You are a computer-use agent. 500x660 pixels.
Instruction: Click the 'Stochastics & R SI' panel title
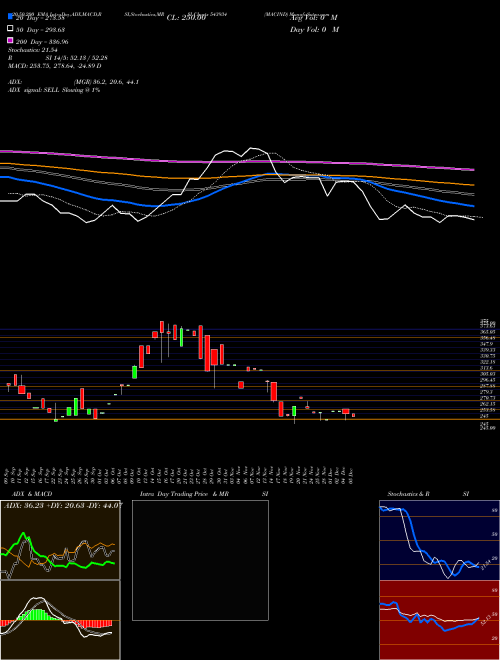click(x=428, y=494)
